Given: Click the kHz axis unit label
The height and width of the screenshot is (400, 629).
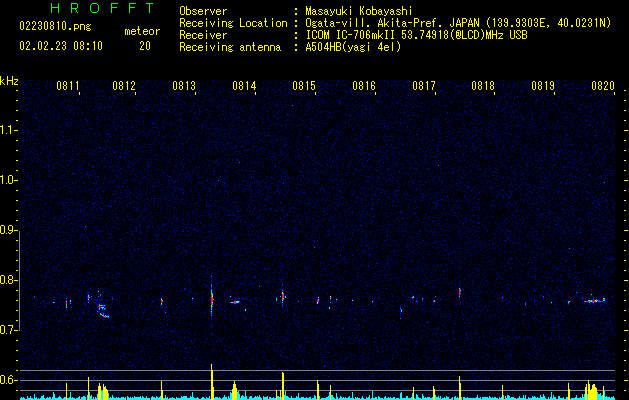Looking at the screenshot, I should coord(9,81).
